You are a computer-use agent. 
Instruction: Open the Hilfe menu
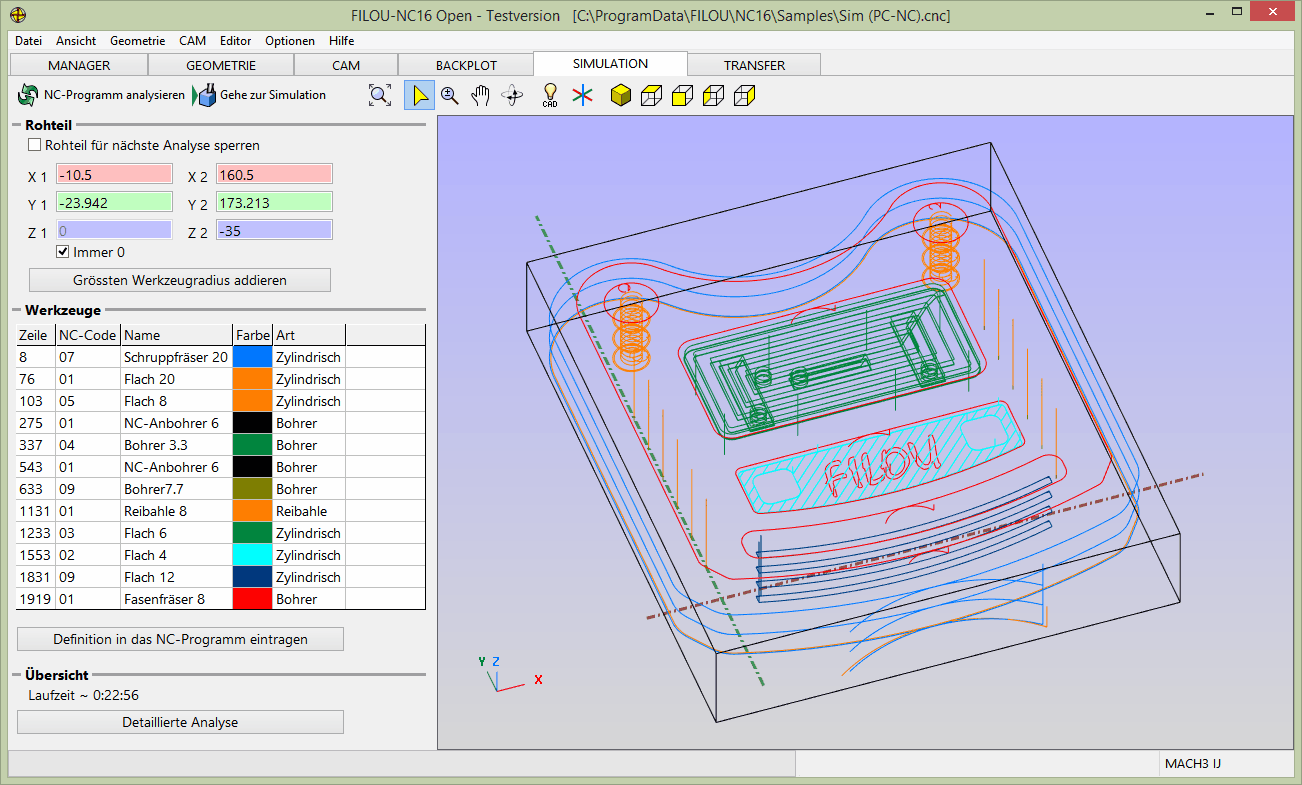point(341,41)
